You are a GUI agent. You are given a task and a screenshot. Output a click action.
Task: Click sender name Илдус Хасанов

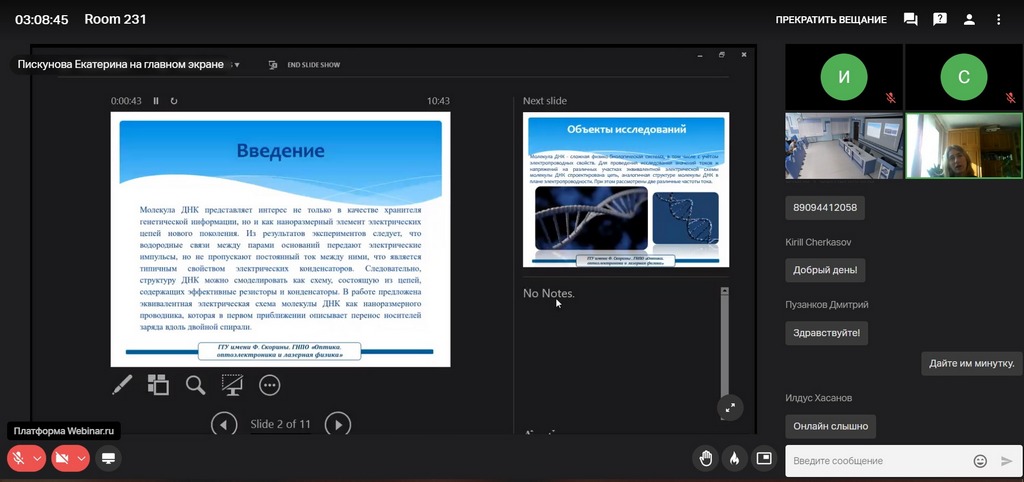pyautogui.click(x=818, y=398)
